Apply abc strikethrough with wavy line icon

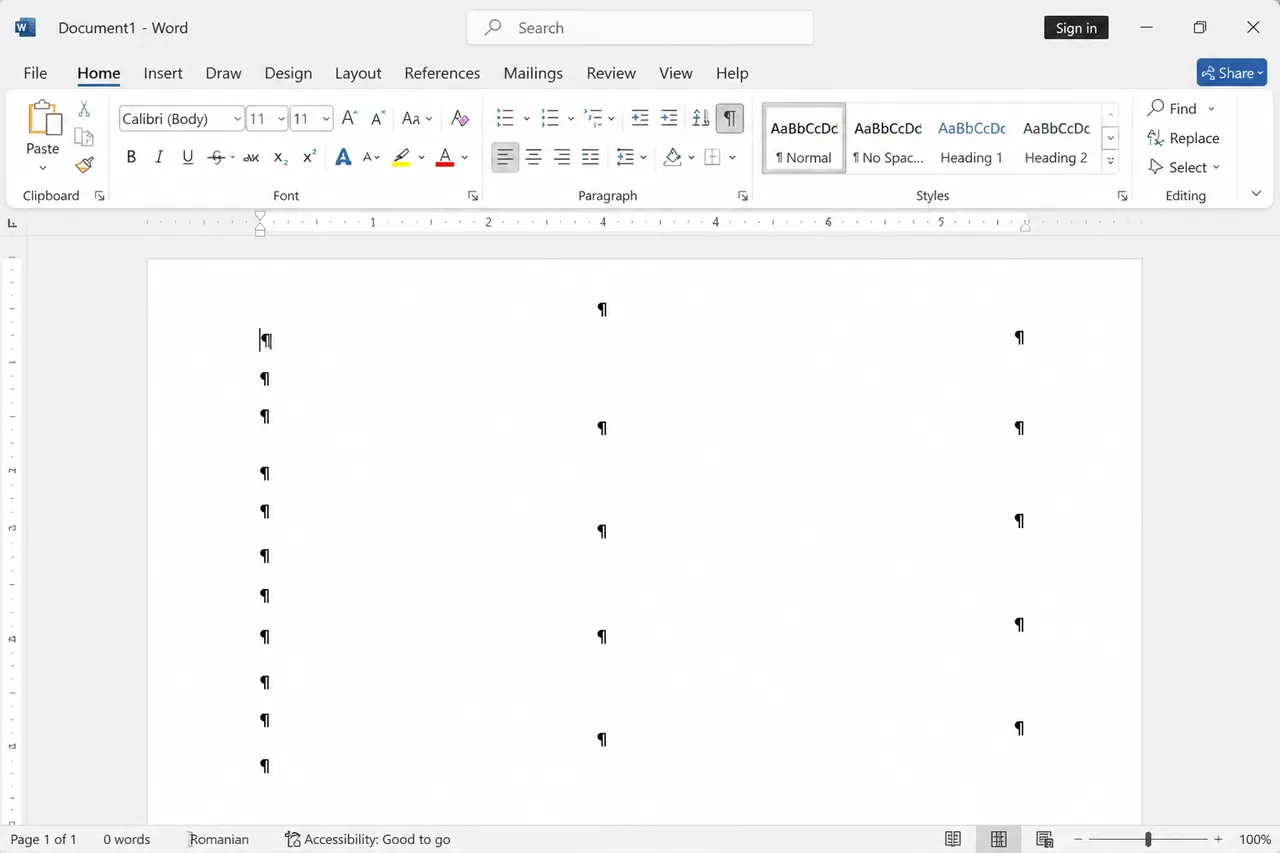(251, 157)
